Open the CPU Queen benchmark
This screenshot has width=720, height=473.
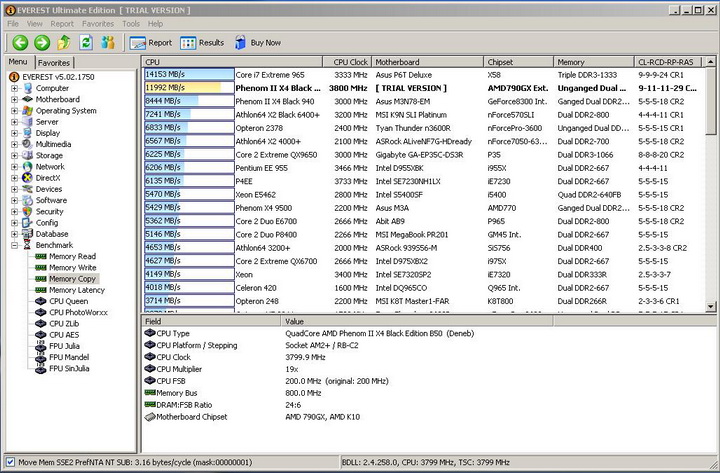tap(68, 301)
